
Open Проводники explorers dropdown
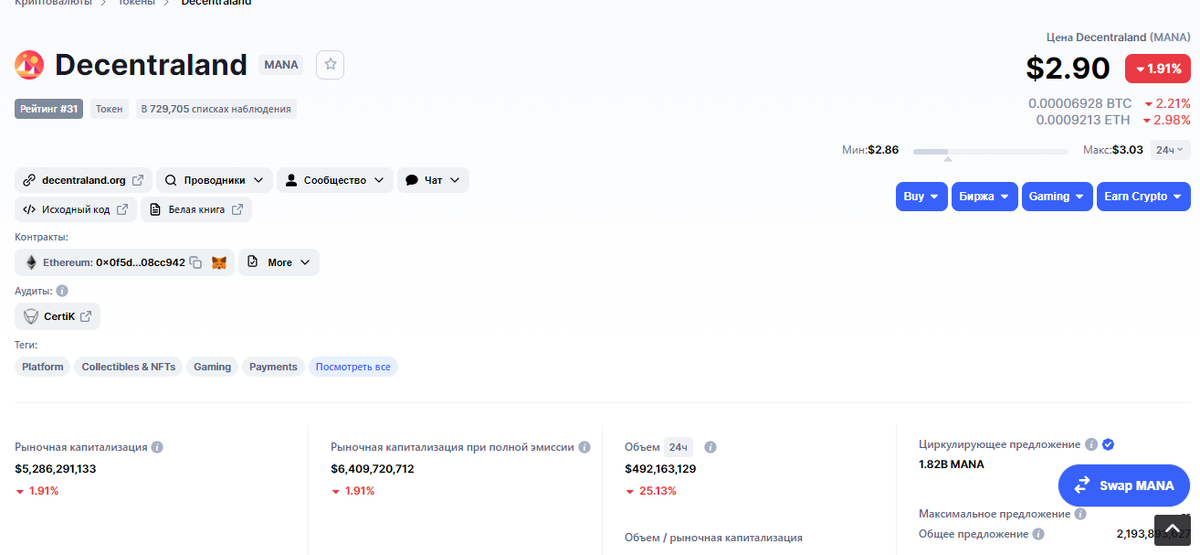point(214,180)
